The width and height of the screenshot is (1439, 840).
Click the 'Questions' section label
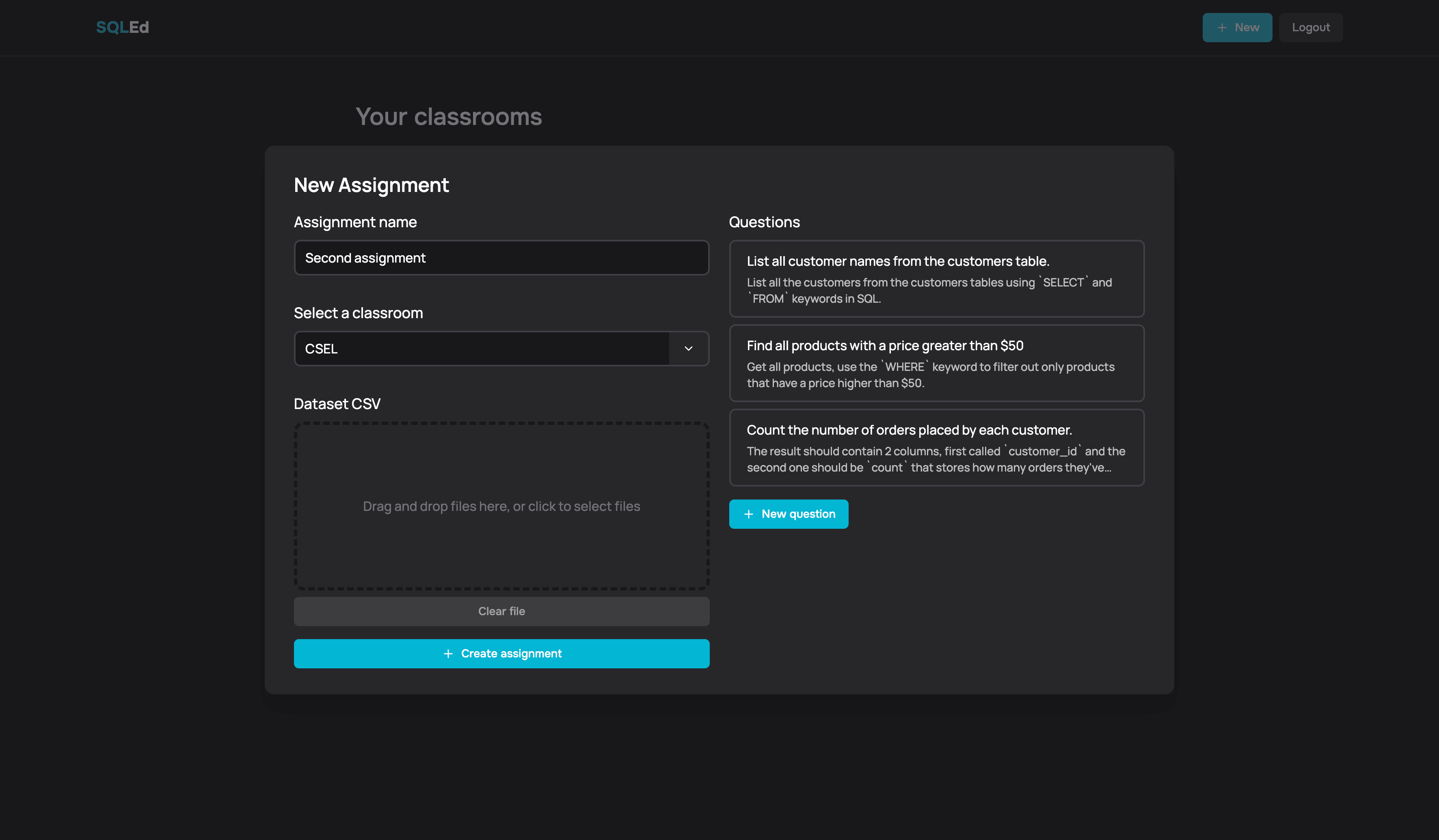764,222
